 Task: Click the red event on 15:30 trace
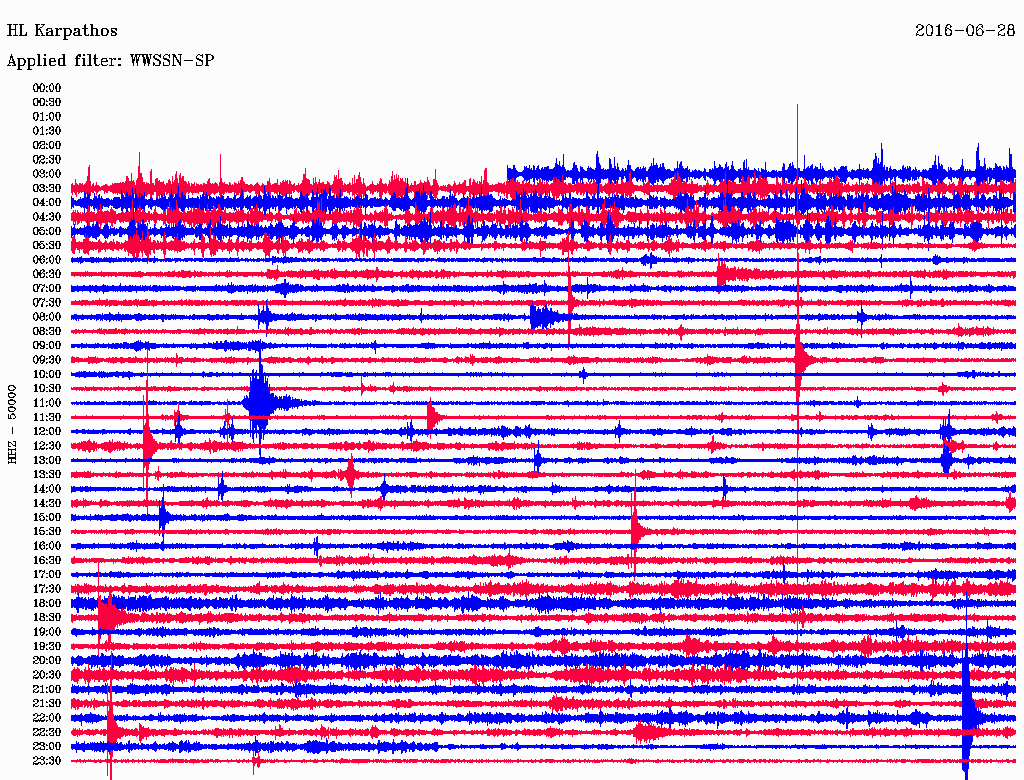click(x=637, y=531)
